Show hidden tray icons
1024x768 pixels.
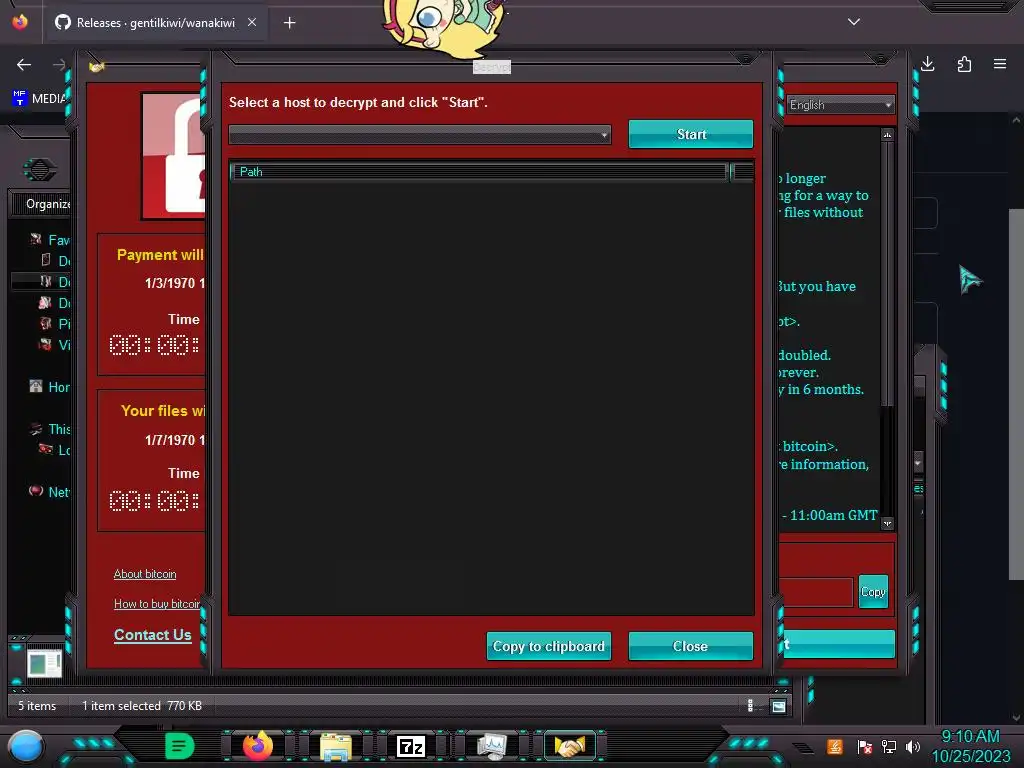(803, 748)
